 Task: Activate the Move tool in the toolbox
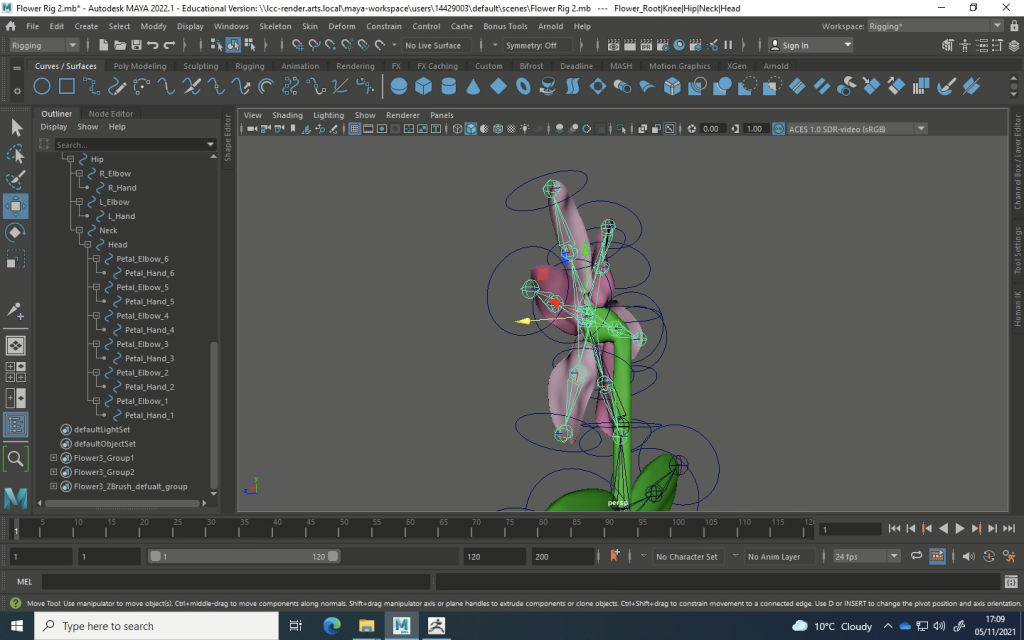coord(16,206)
